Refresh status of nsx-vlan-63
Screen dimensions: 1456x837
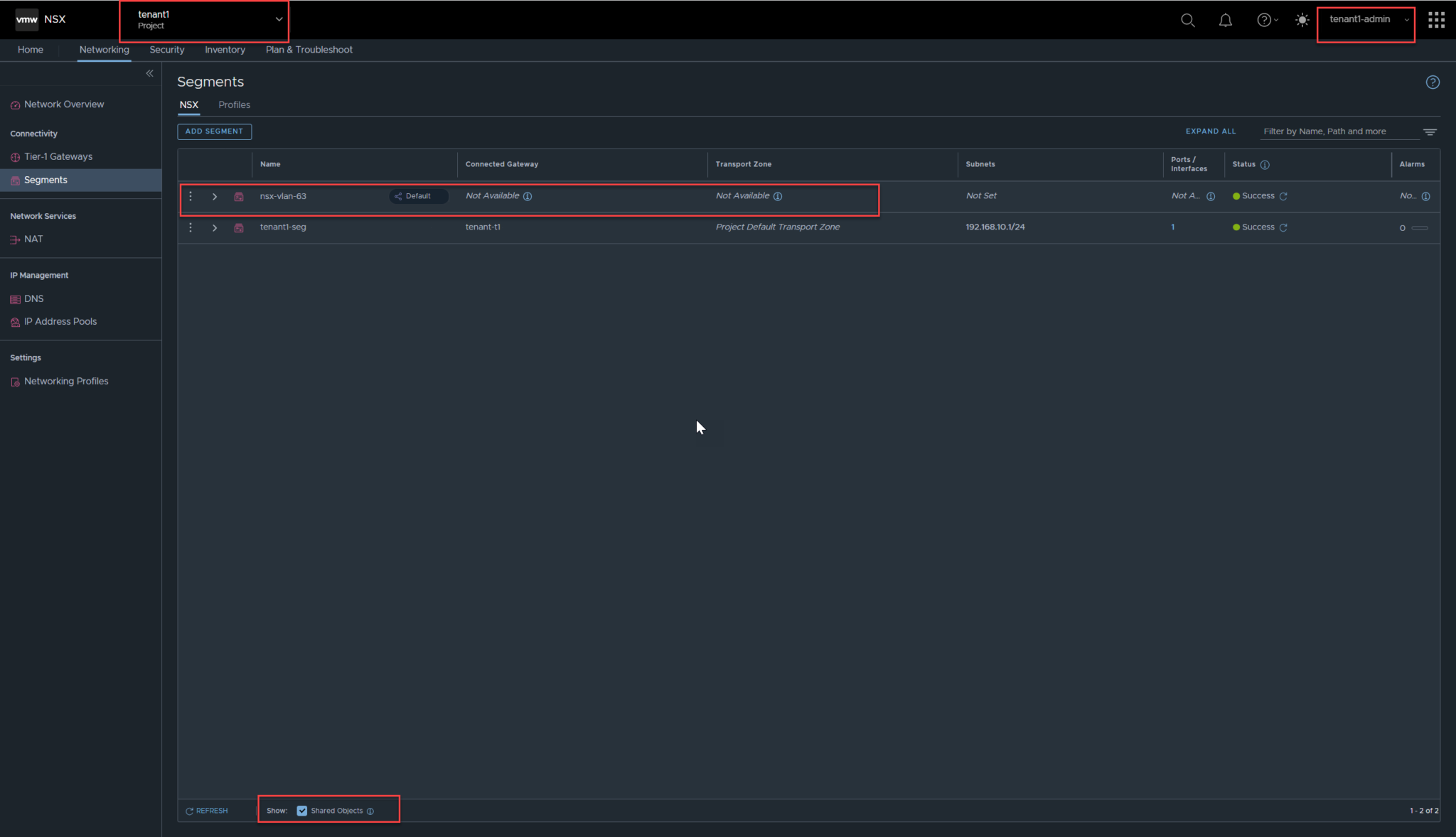tap(1283, 197)
